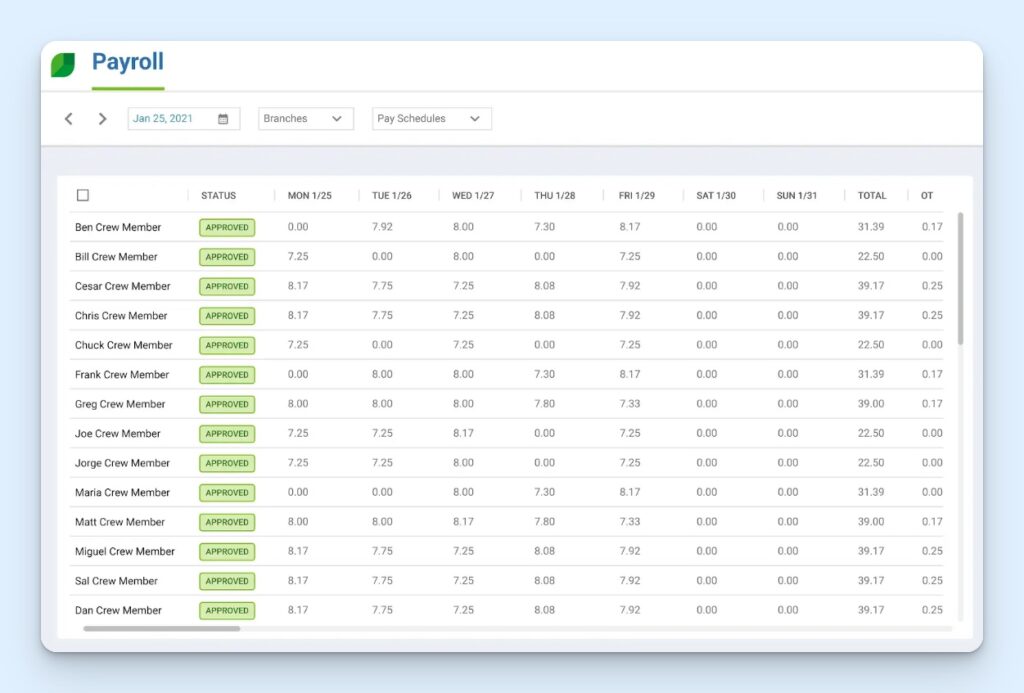The height and width of the screenshot is (693, 1024).
Task: Toggle the select-all checkbox in header
Action: (83, 195)
